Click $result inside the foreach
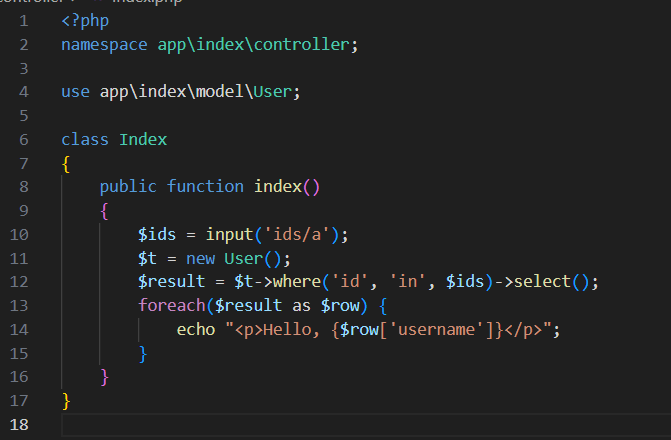 (x=248, y=306)
